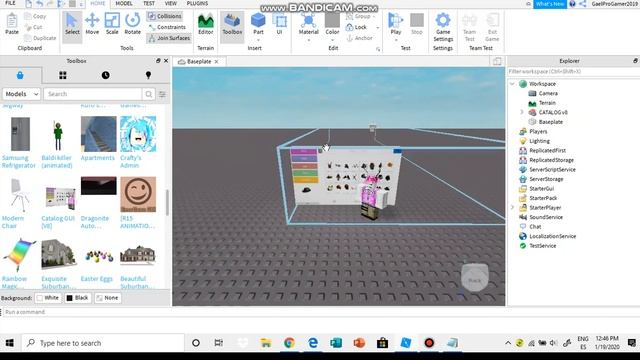Click the Toolbox search field
640x360 pixels.
tap(93, 94)
